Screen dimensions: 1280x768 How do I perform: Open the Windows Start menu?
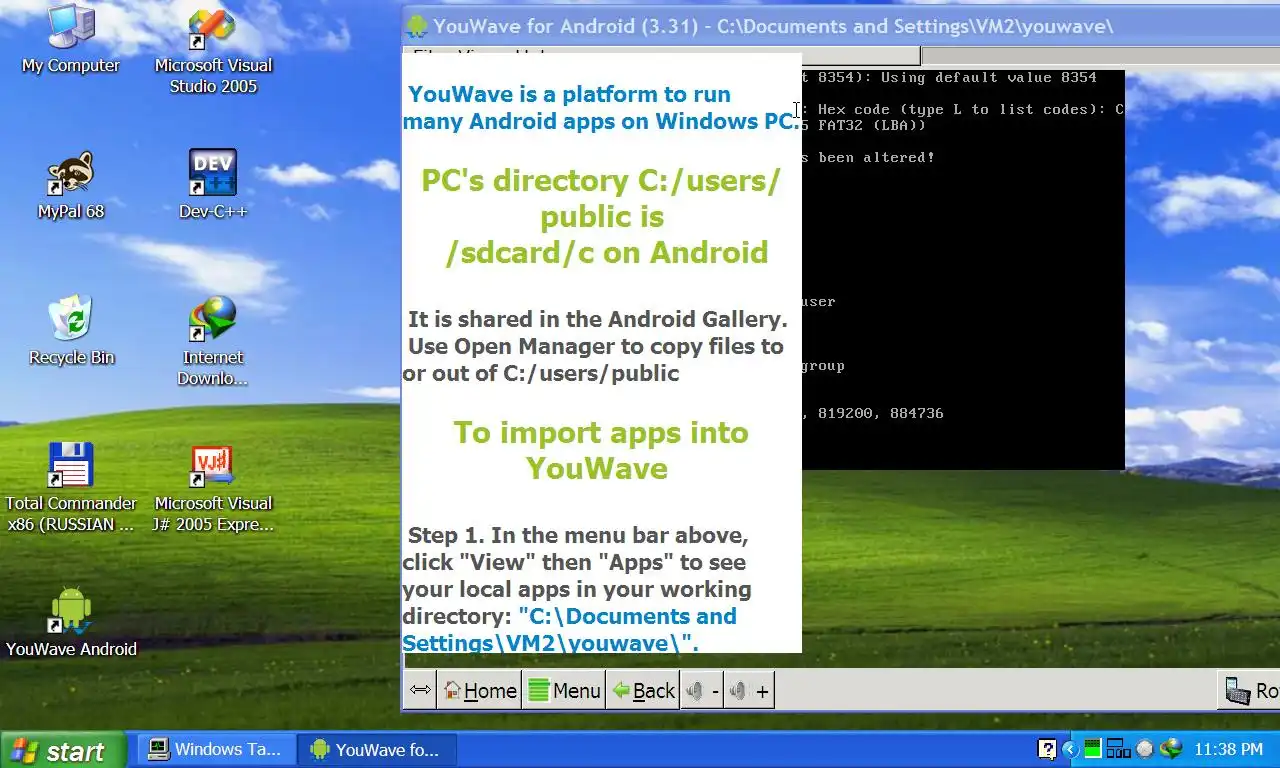(x=63, y=750)
